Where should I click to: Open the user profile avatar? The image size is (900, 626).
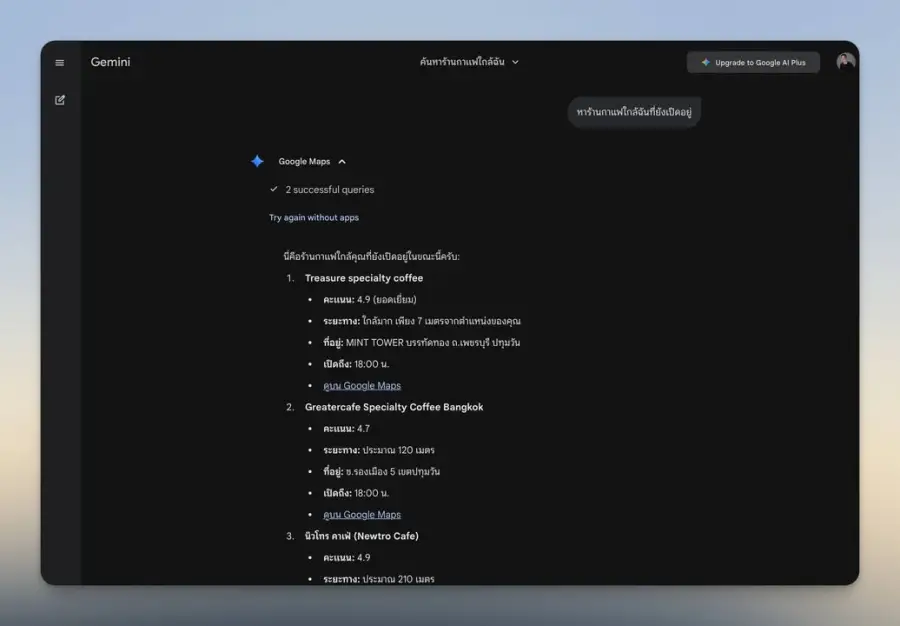tap(845, 61)
